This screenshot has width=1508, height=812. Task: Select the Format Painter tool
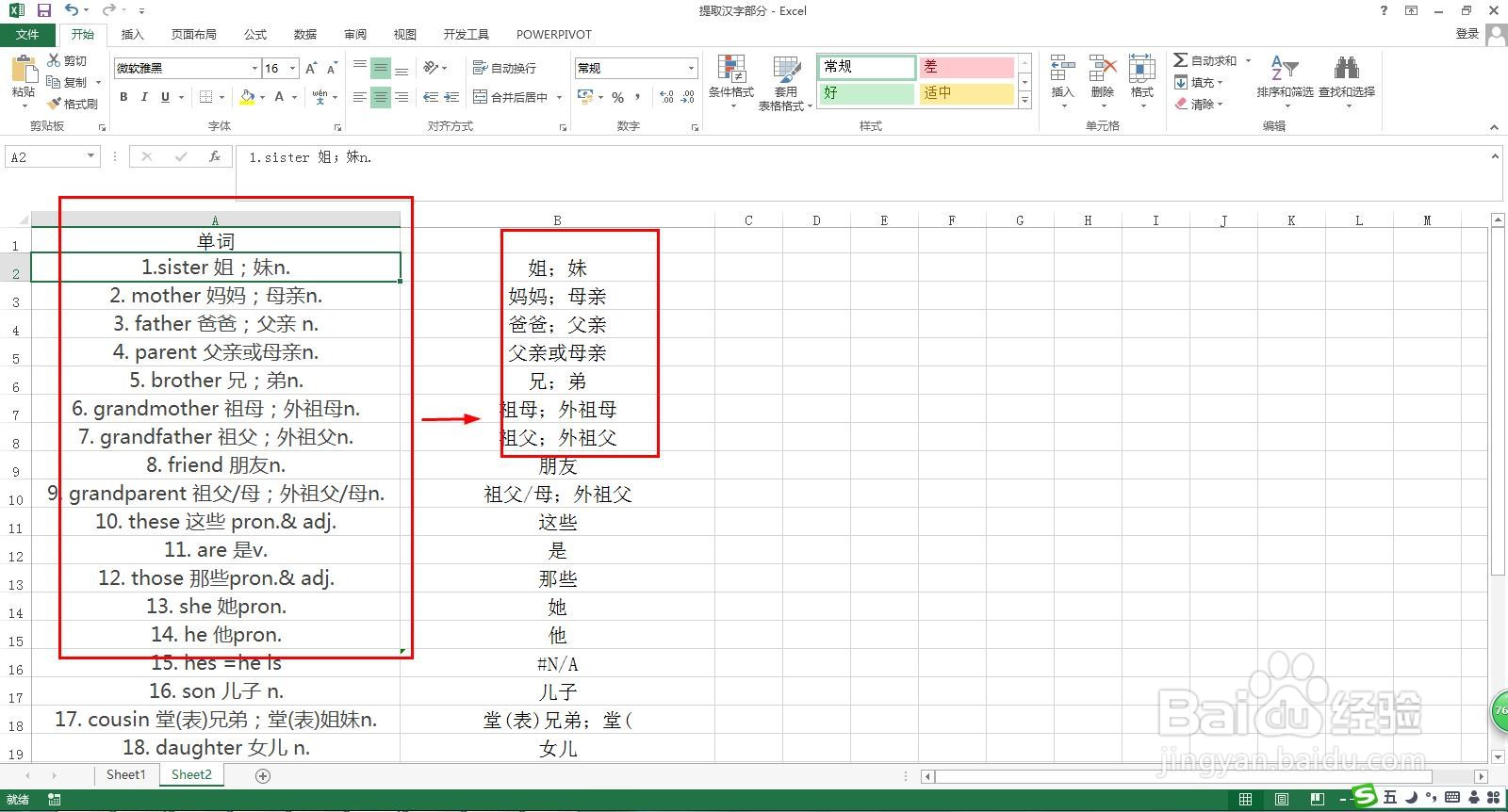(73, 104)
